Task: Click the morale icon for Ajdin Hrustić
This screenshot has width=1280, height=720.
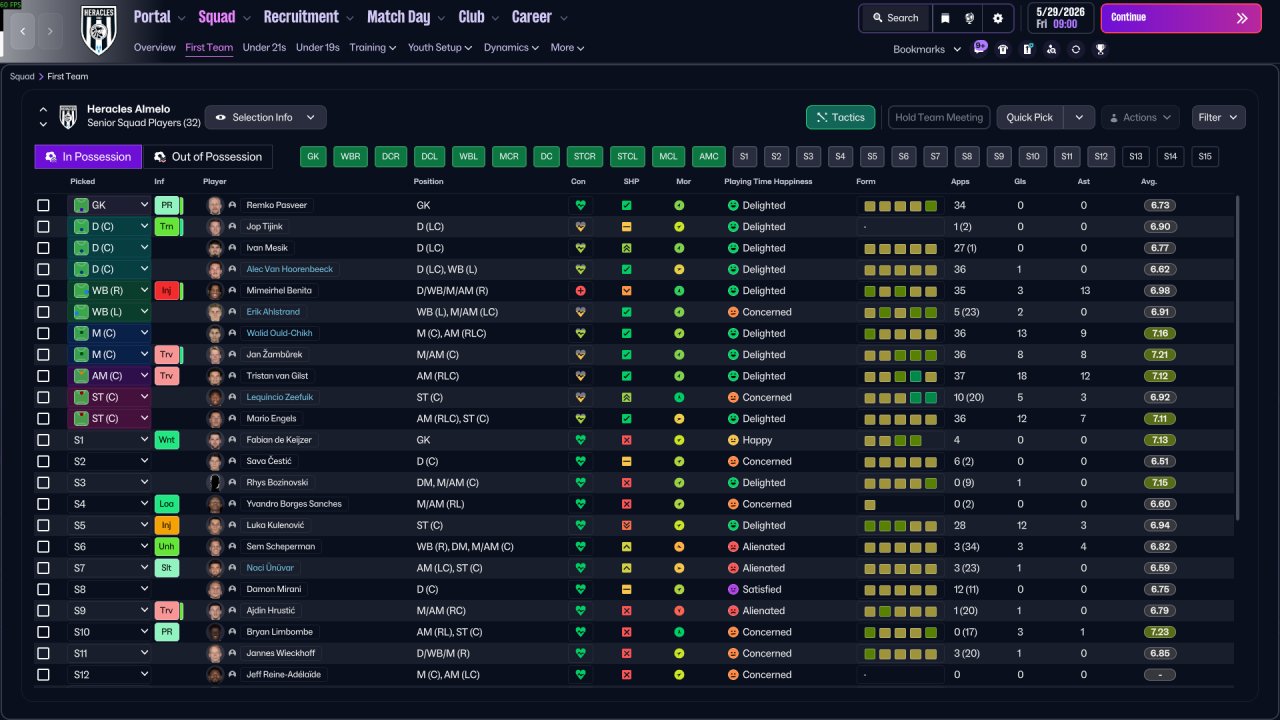Action: pyautogui.click(x=679, y=611)
